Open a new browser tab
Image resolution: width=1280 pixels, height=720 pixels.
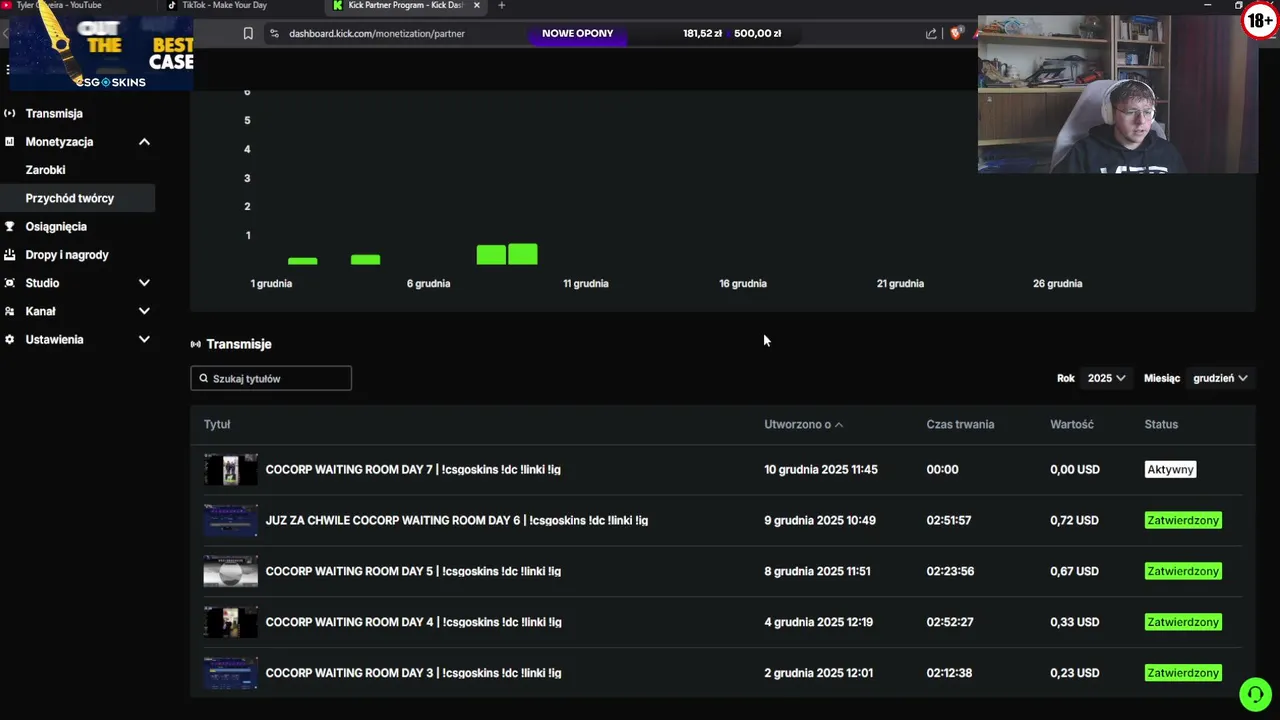click(x=501, y=5)
